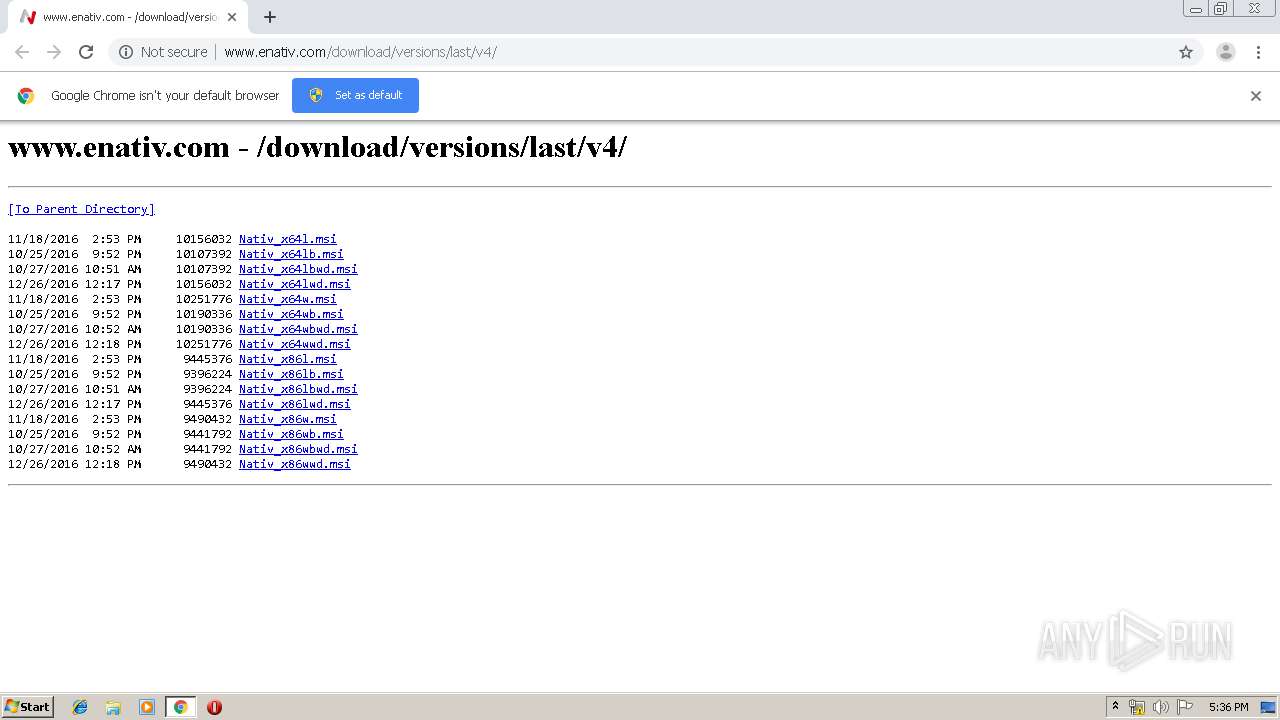Click the address bar URL

360,52
